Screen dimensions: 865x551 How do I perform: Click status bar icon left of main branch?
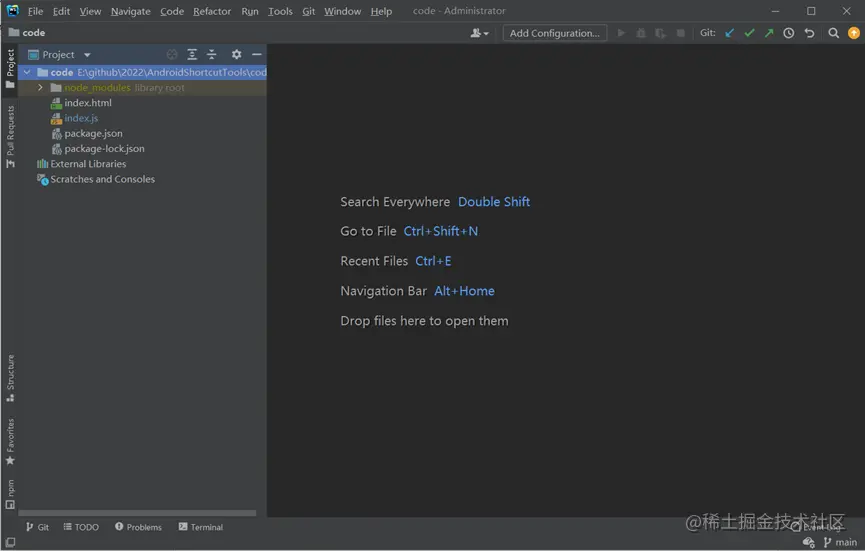[809, 543]
